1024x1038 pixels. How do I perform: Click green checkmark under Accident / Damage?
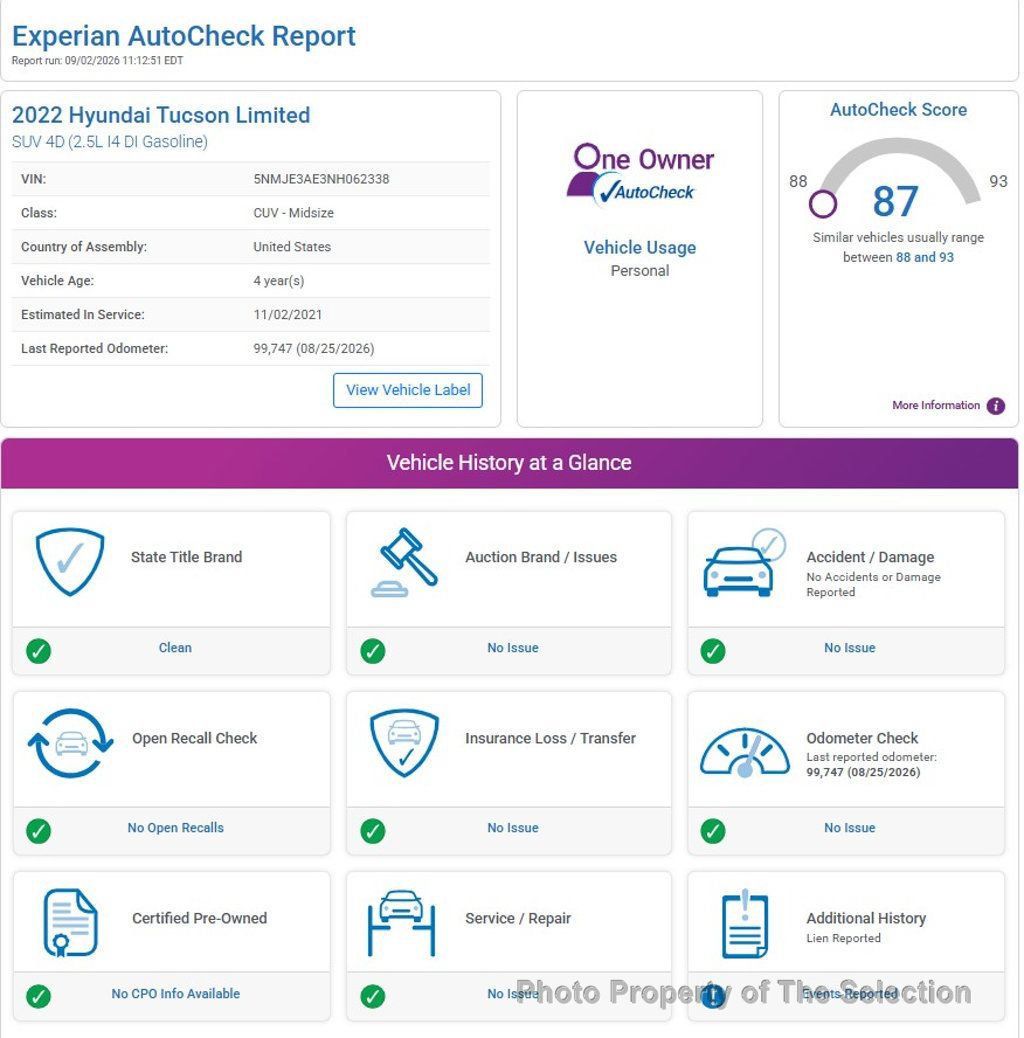713,651
